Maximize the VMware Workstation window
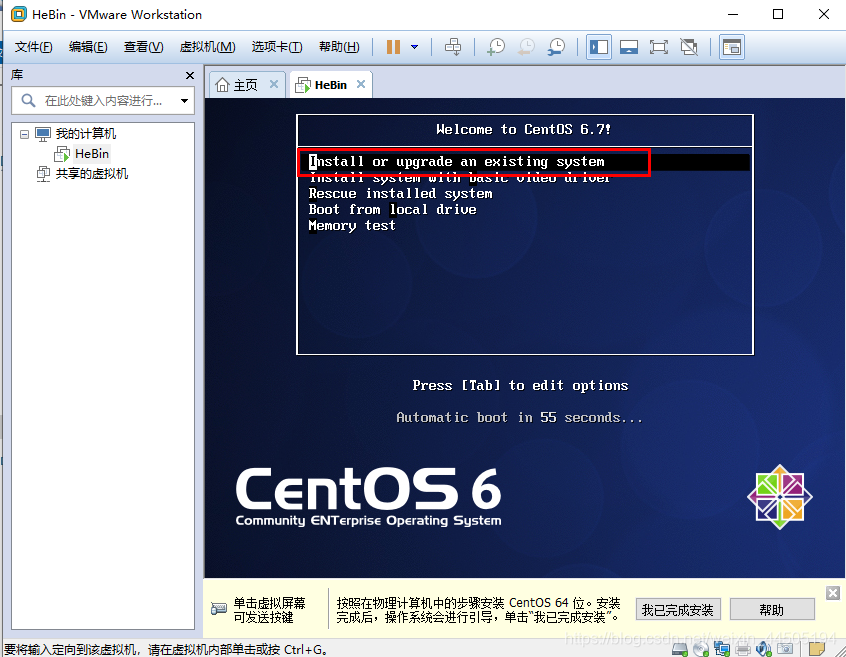Screen dimensions: 846x657 [x=778, y=14]
